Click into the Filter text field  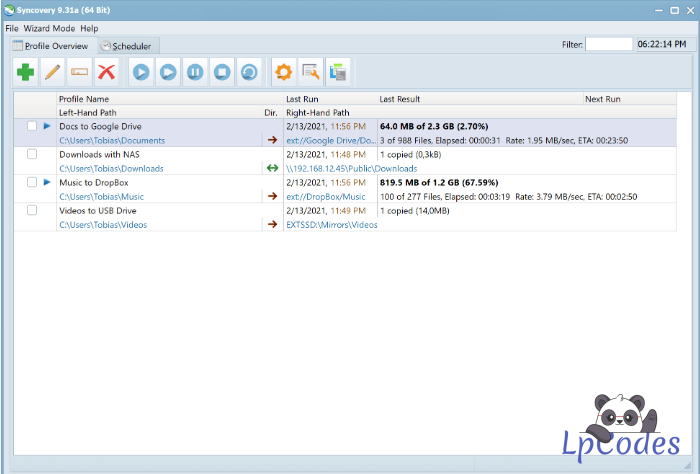[608, 45]
